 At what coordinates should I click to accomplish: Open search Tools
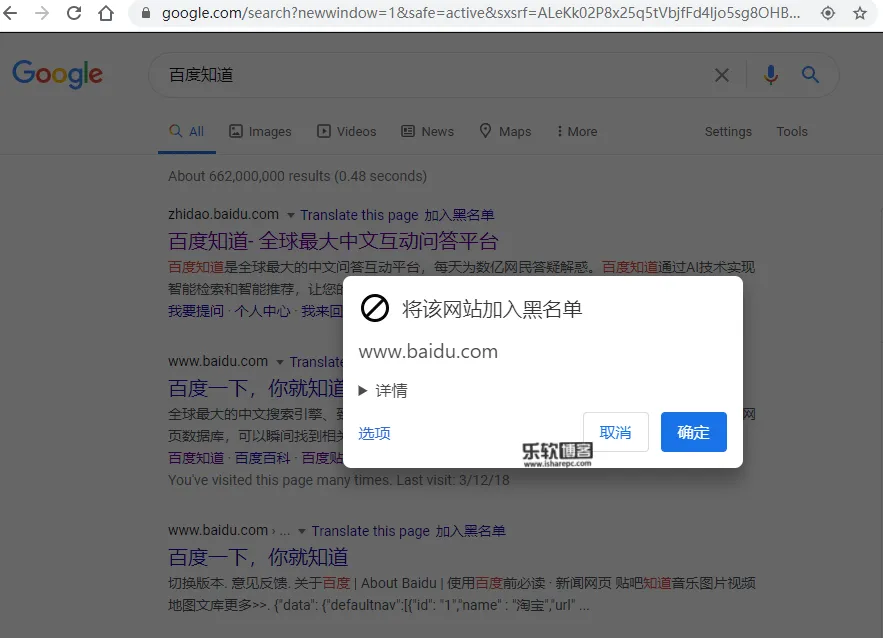pyautogui.click(x=792, y=132)
